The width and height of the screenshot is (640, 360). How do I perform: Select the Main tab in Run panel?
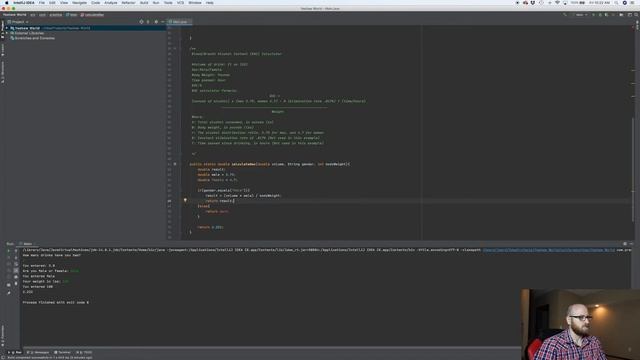click(x=27, y=244)
